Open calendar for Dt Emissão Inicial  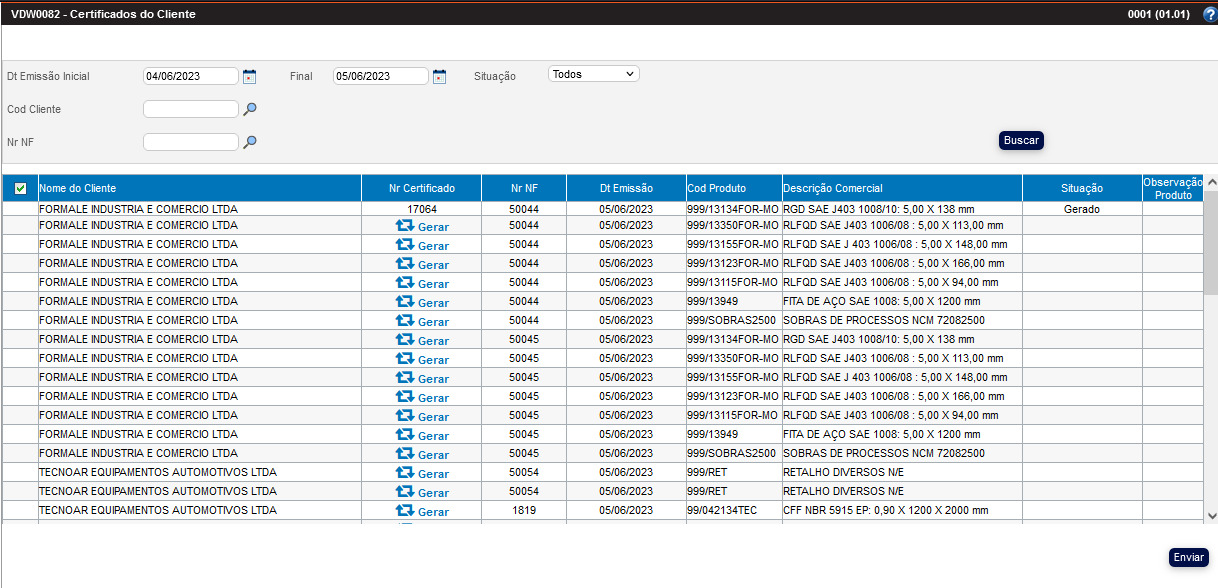click(x=250, y=76)
